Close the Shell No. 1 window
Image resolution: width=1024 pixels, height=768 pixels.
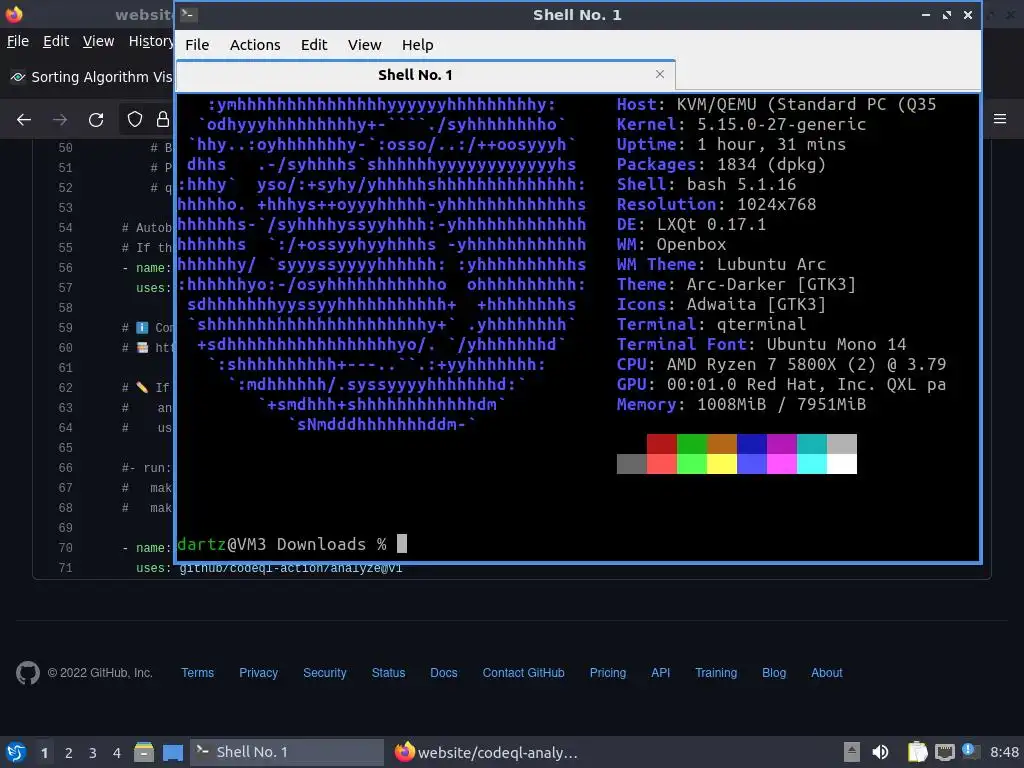coord(968,14)
